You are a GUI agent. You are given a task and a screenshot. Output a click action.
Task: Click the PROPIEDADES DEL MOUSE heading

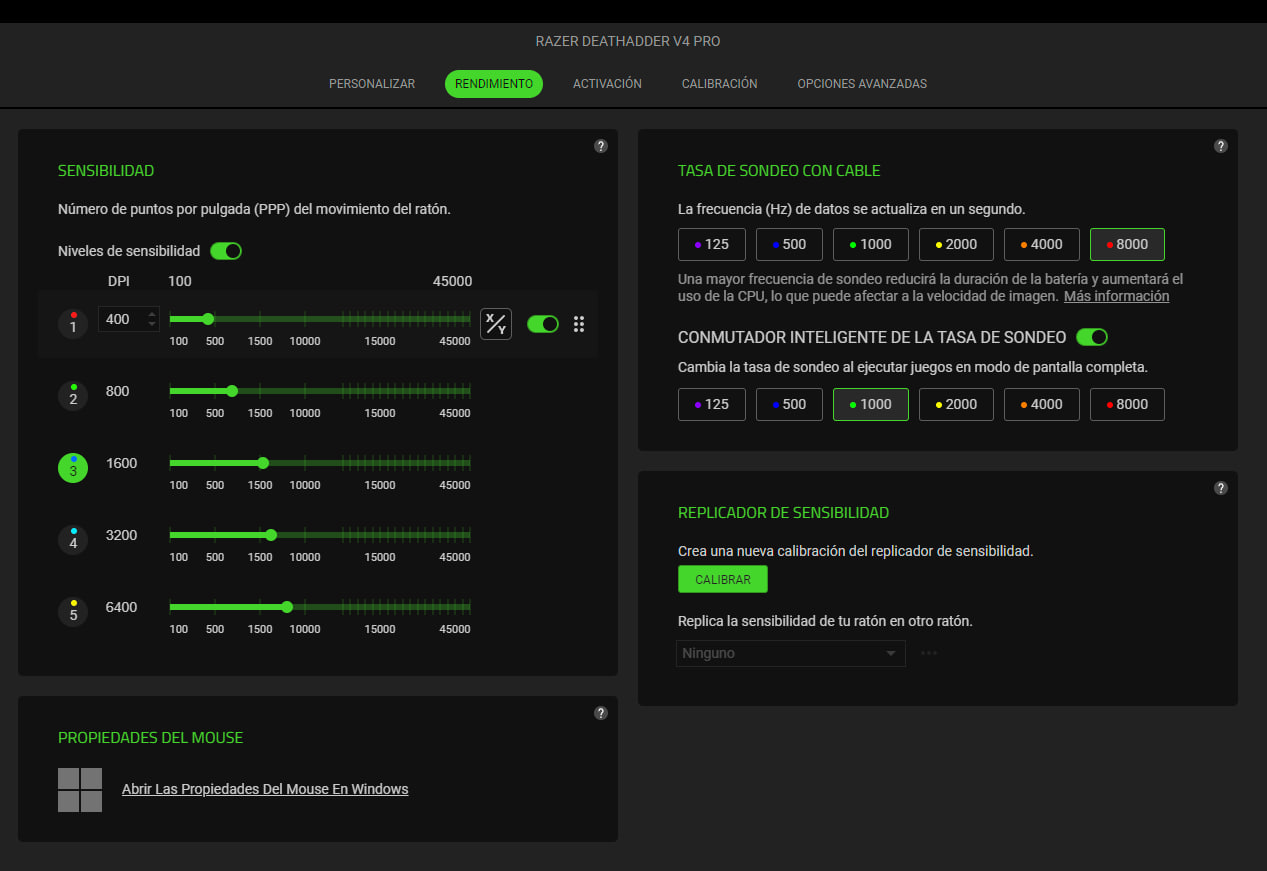tap(150, 738)
